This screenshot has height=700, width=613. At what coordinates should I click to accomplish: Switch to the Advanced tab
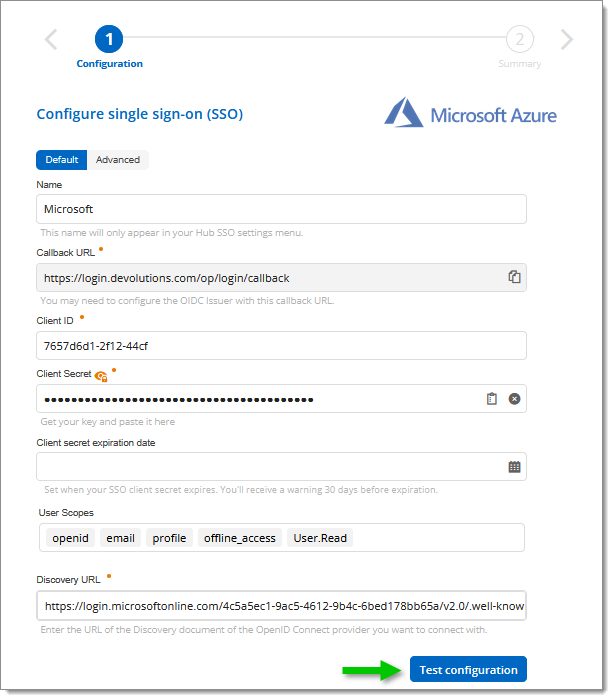tap(118, 160)
